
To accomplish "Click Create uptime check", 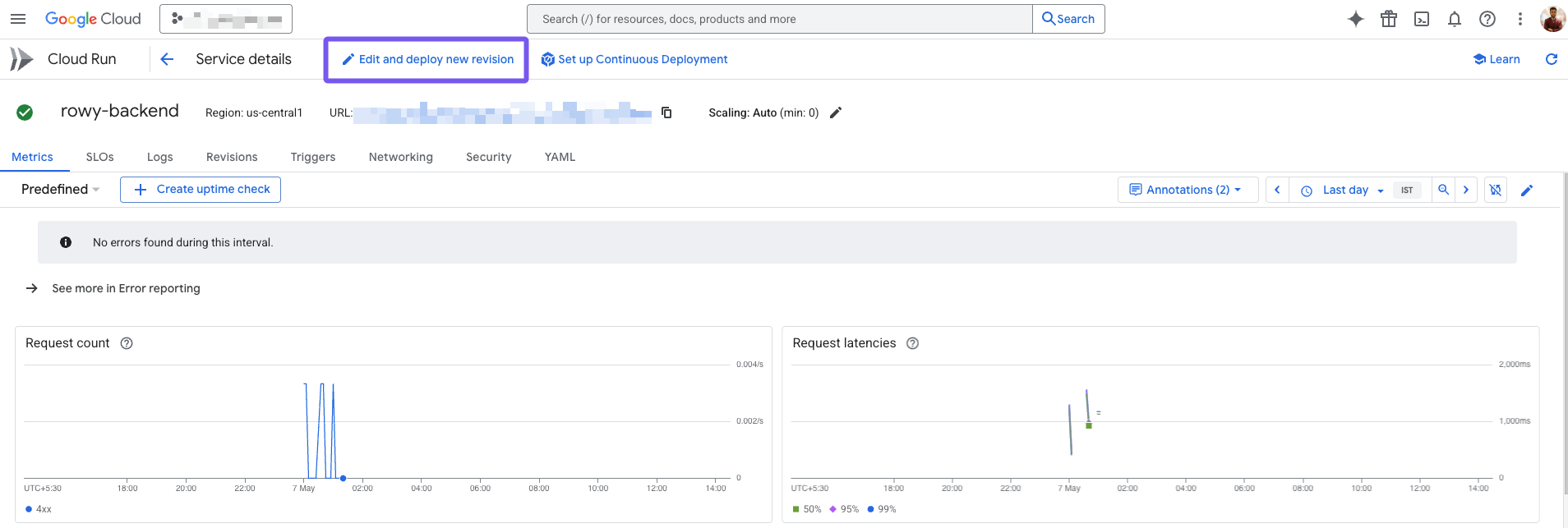I will [x=201, y=190].
